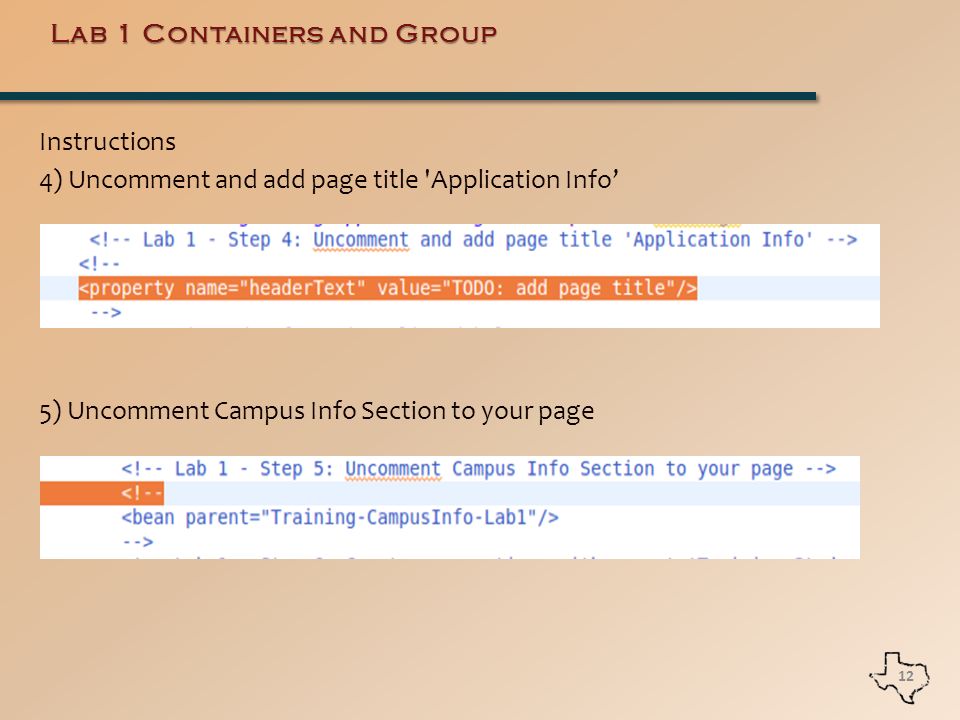Click the slide number 12
Screen dimensions: 960x720
(906, 676)
